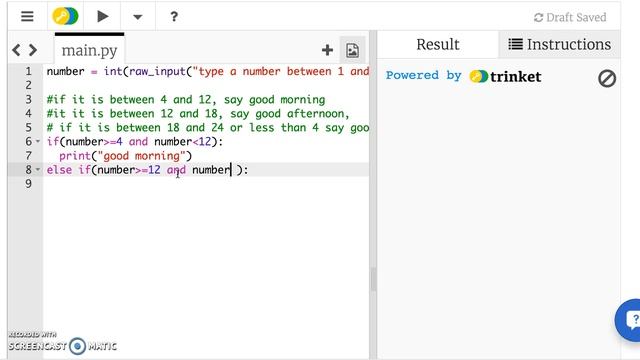640x360 pixels.
Task: Open the run options dropdown arrow
Action: (x=138, y=17)
